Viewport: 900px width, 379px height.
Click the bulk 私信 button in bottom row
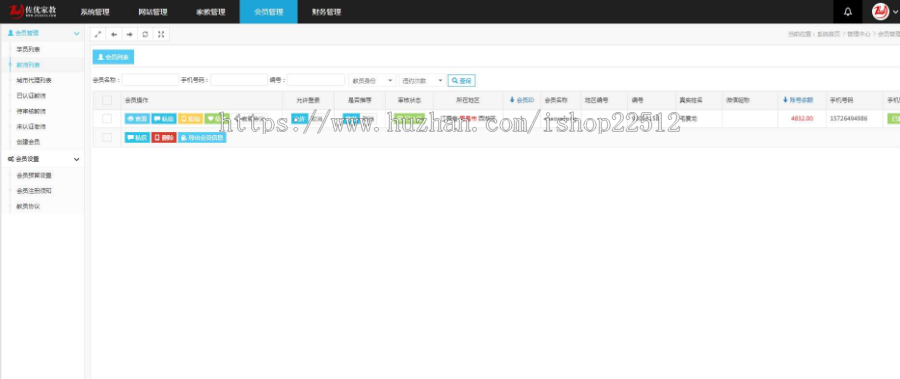point(137,138)
